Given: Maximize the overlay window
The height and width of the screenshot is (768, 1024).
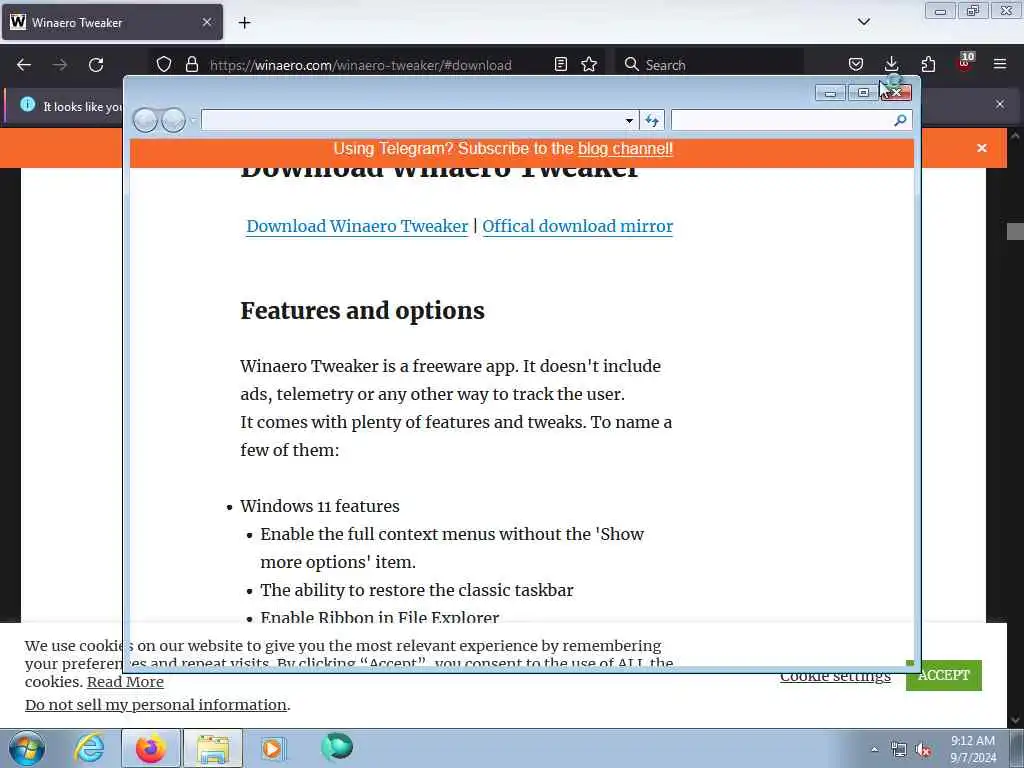Looking at the screenshot, I should pos(863,93).
